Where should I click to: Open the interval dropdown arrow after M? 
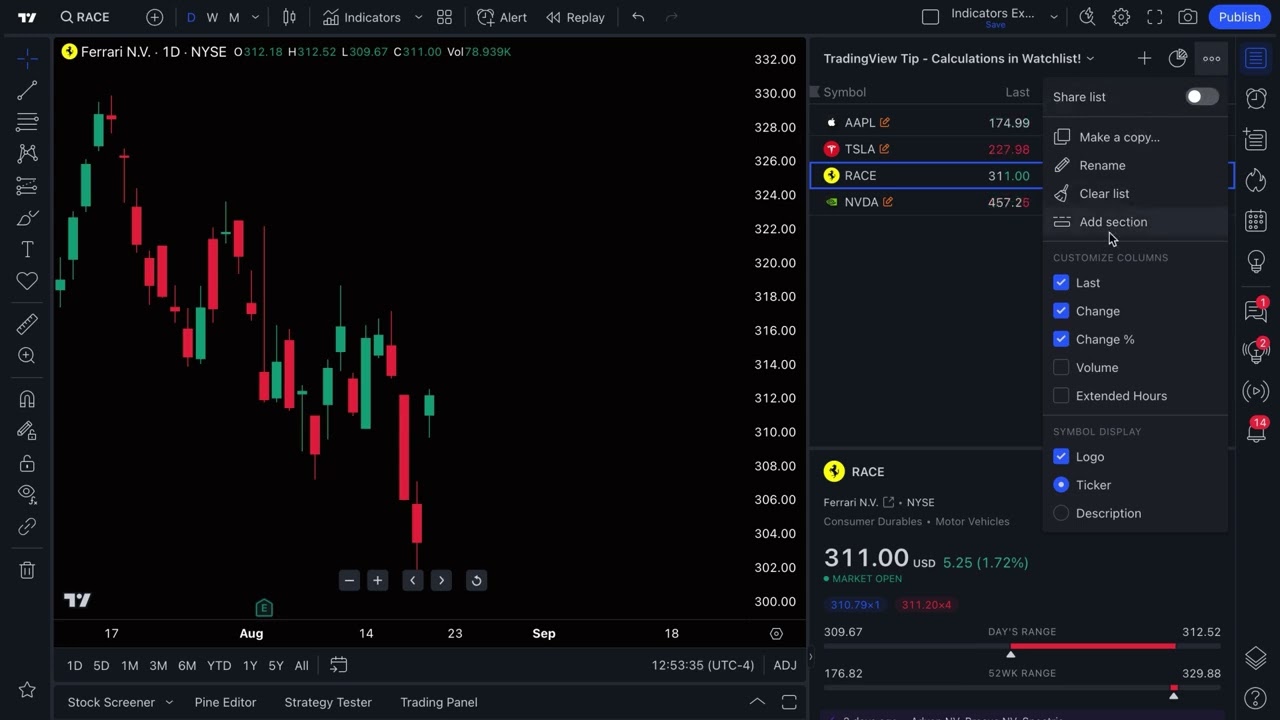(255, 17)
